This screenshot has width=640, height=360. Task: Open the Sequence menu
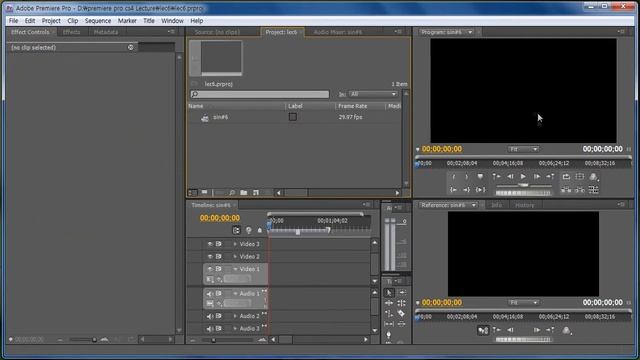(x=98, y=21)
